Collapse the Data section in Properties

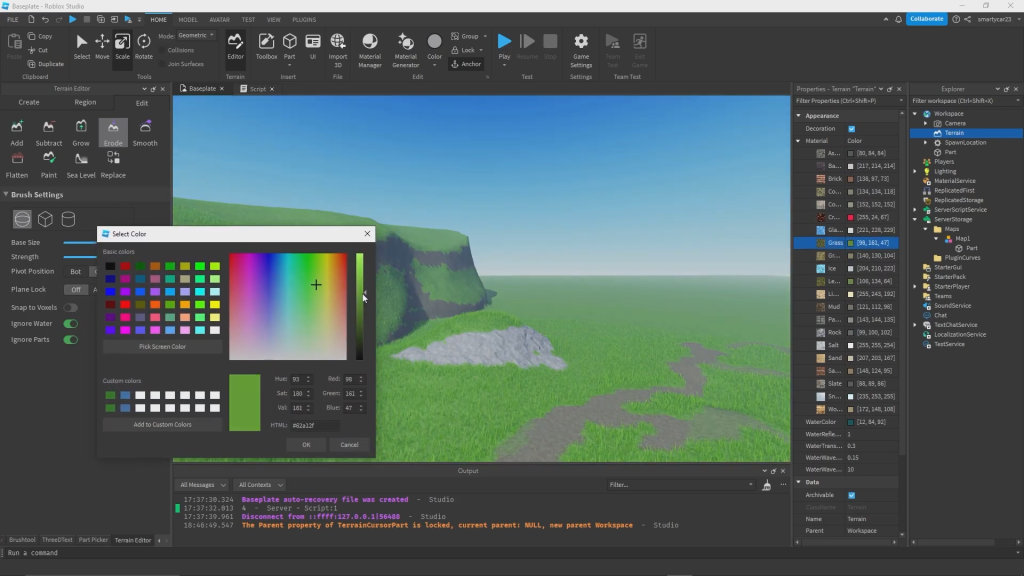click(x=799, y=482)
